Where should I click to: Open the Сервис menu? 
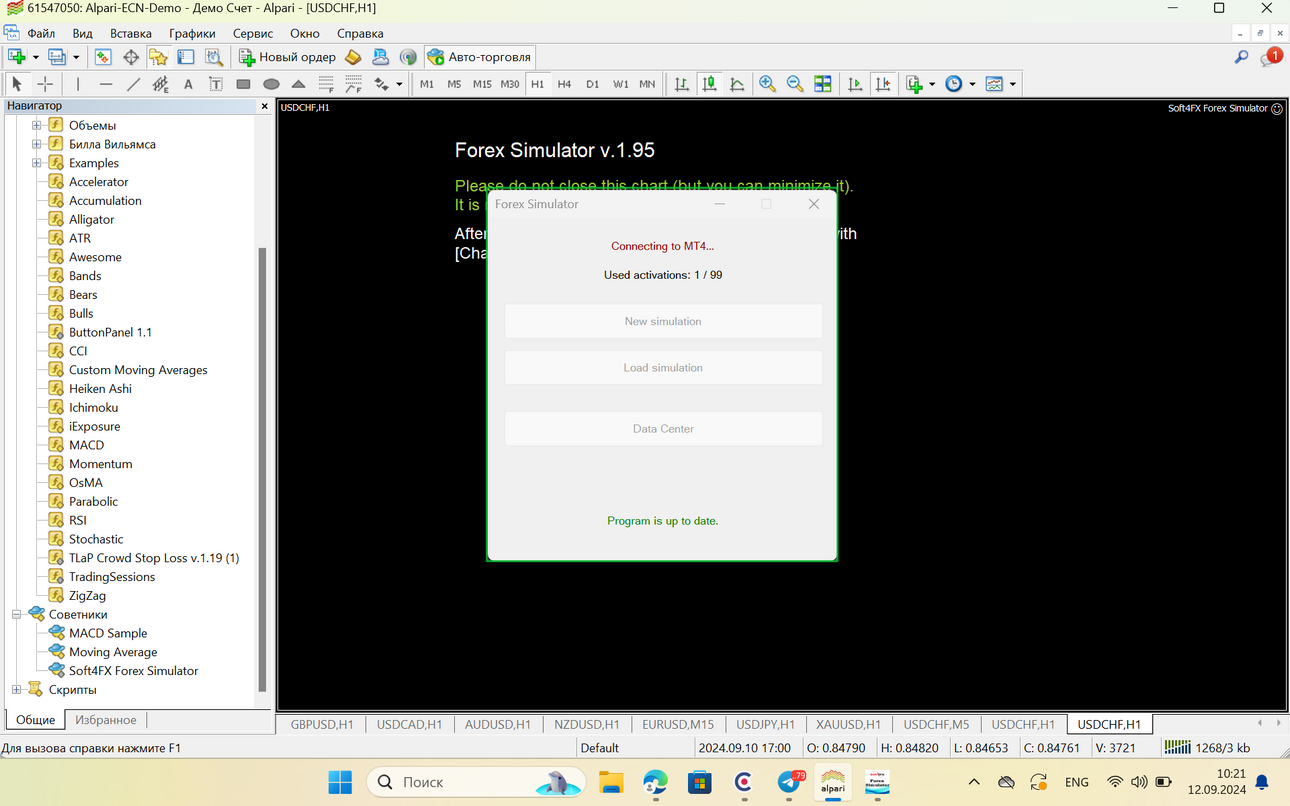tap(253, 33)
